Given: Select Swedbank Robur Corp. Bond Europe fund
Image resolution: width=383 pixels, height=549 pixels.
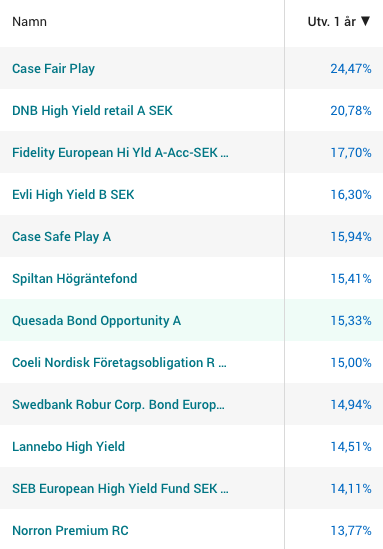Looking at the screenshot, I should pyautogui.click(x=118, y=405).
